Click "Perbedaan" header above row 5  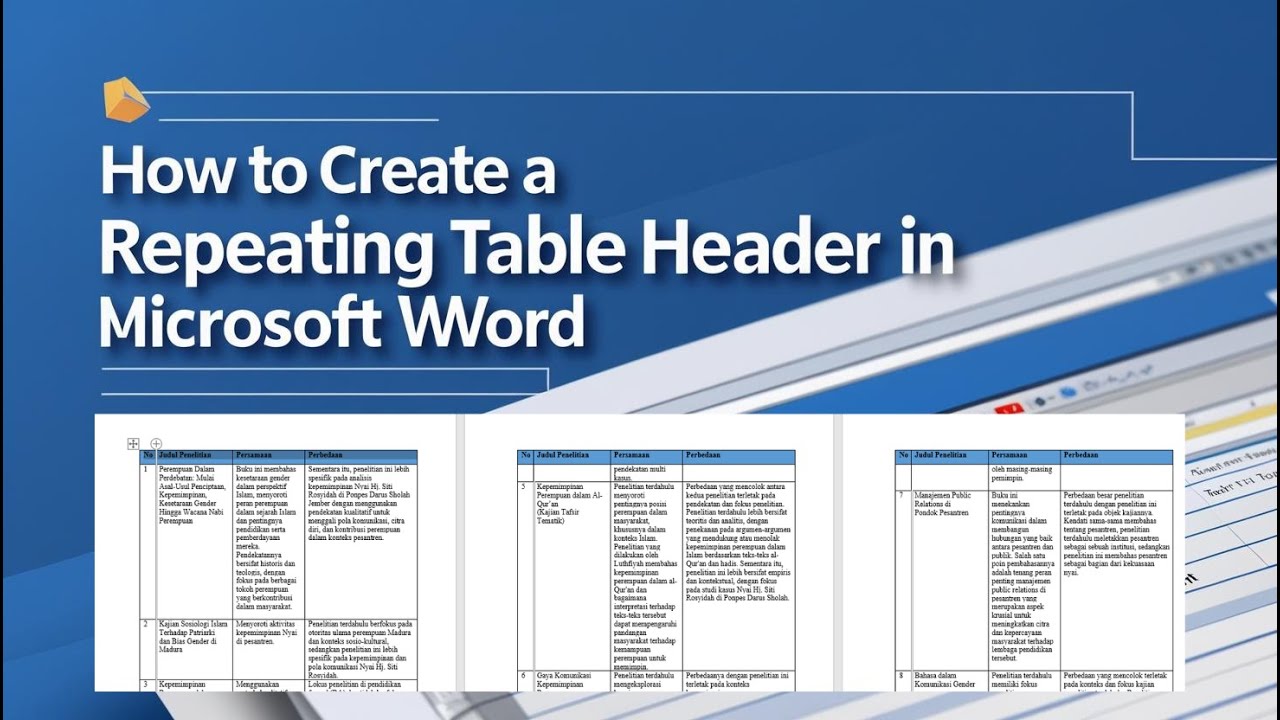tap(739, 456)
